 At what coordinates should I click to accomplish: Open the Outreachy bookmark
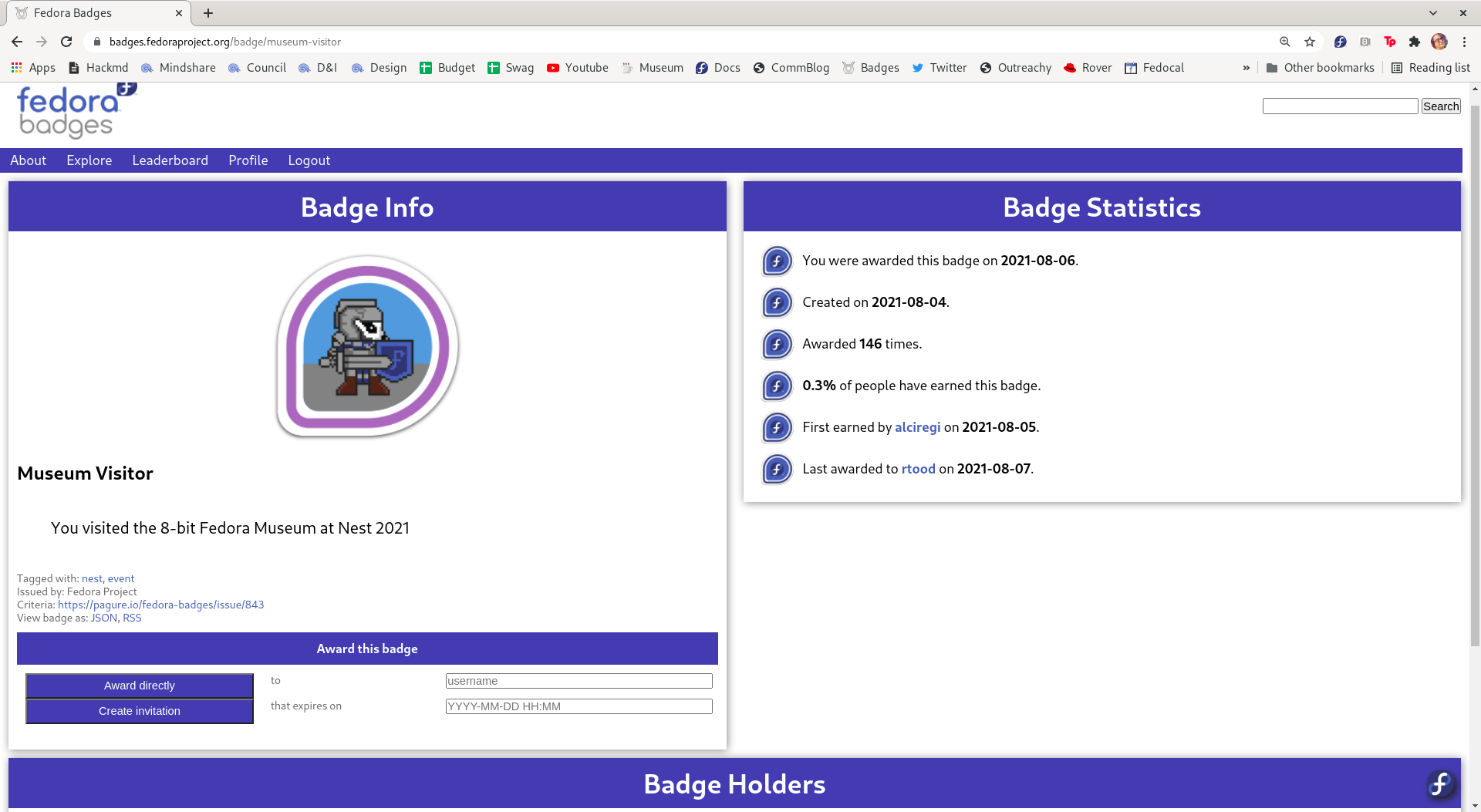coord(1016,68)
